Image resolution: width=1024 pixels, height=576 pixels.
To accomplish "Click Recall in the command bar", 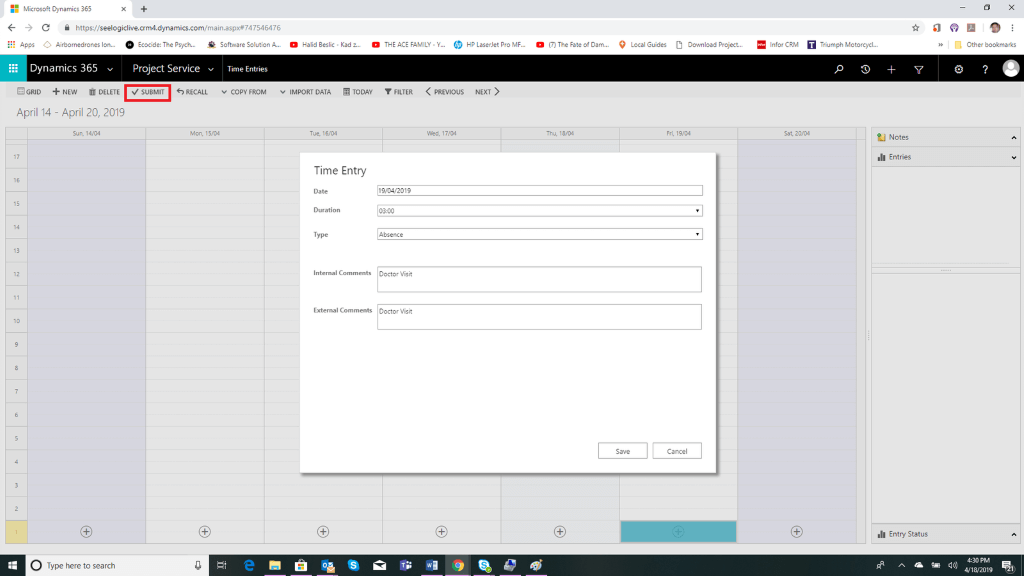I will tap(192, 92).
